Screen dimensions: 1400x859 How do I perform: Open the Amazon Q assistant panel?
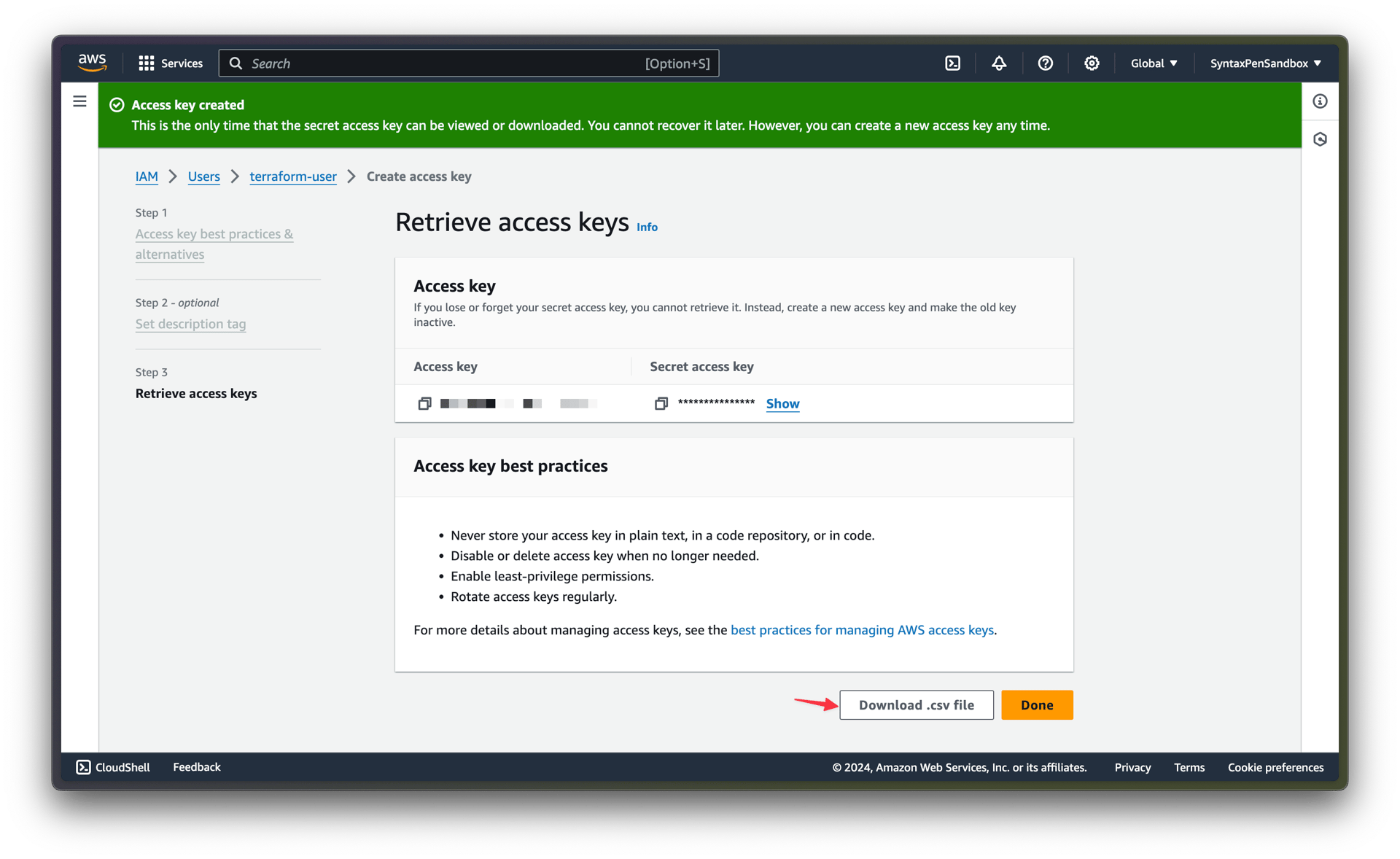coord(1320,139)
